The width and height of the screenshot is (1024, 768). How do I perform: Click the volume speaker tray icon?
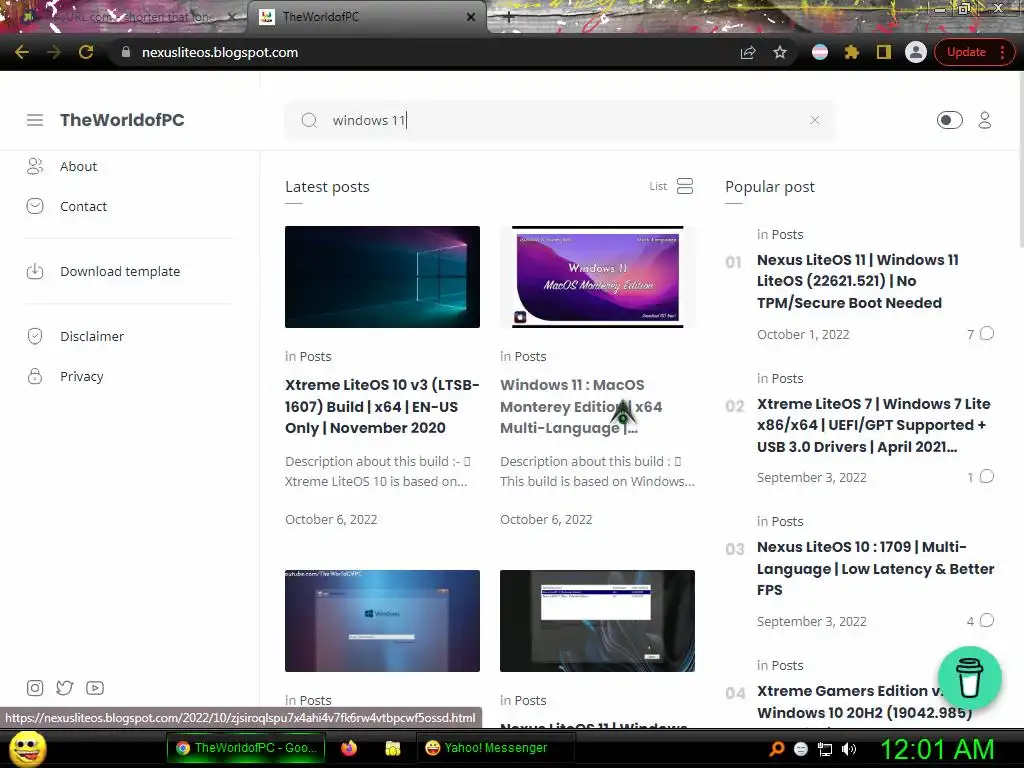(x=848, y=749)
